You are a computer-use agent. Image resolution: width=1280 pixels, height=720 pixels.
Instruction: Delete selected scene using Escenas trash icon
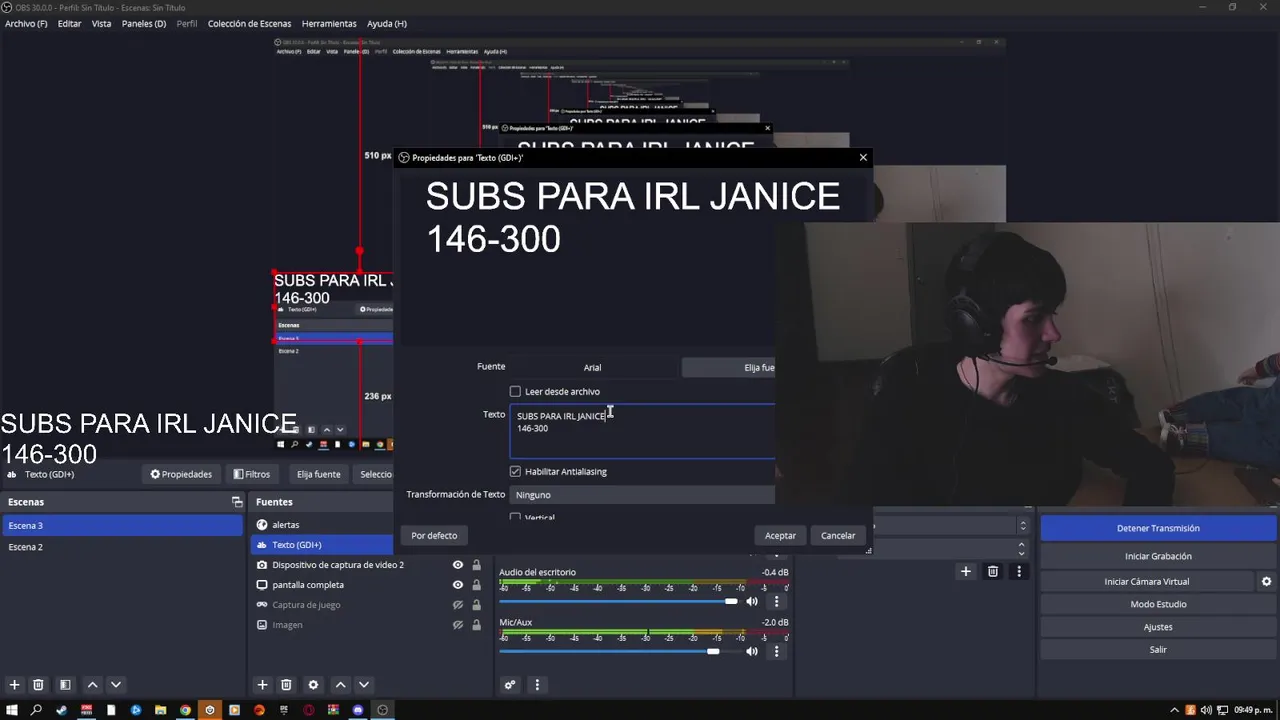click(38, 685)
